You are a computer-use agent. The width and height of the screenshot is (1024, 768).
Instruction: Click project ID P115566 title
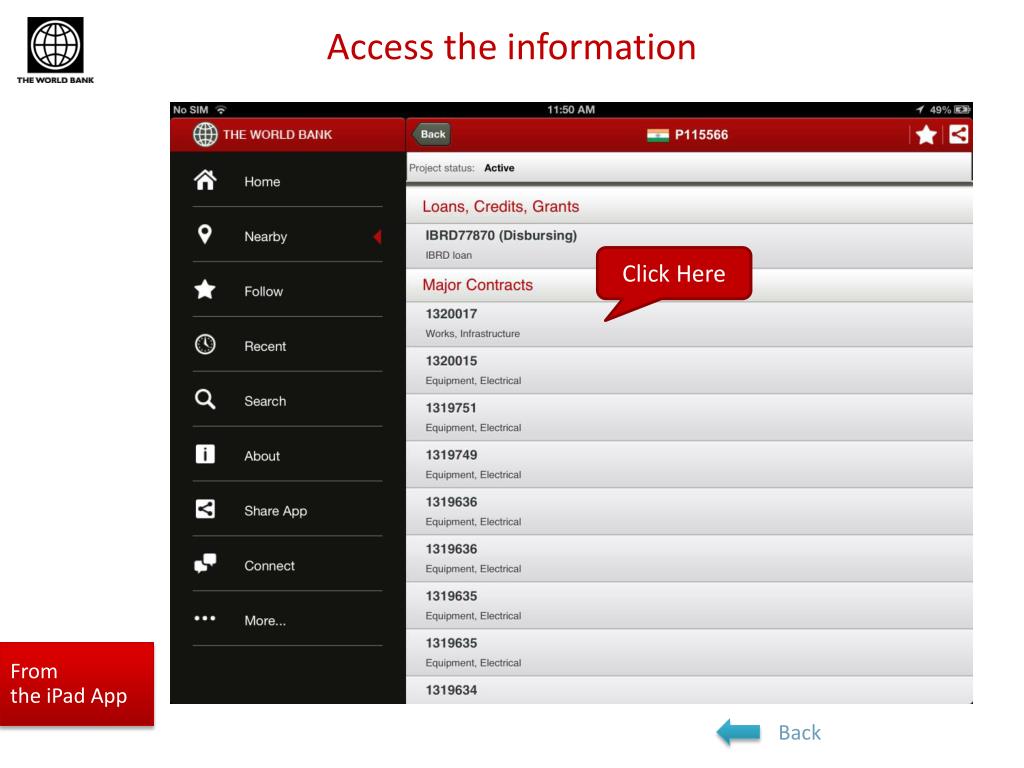[701, 135]
